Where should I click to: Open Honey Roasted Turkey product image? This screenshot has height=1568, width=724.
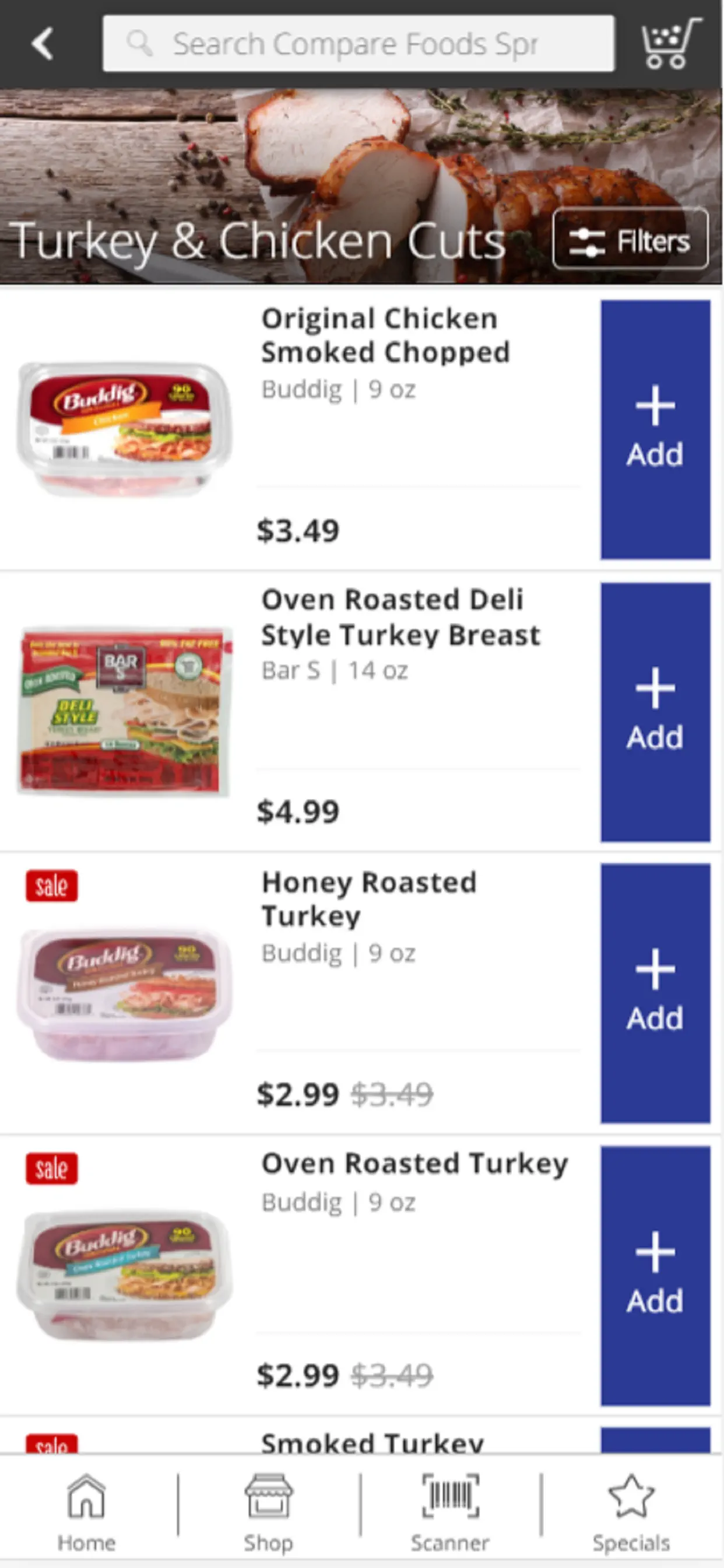124,995
